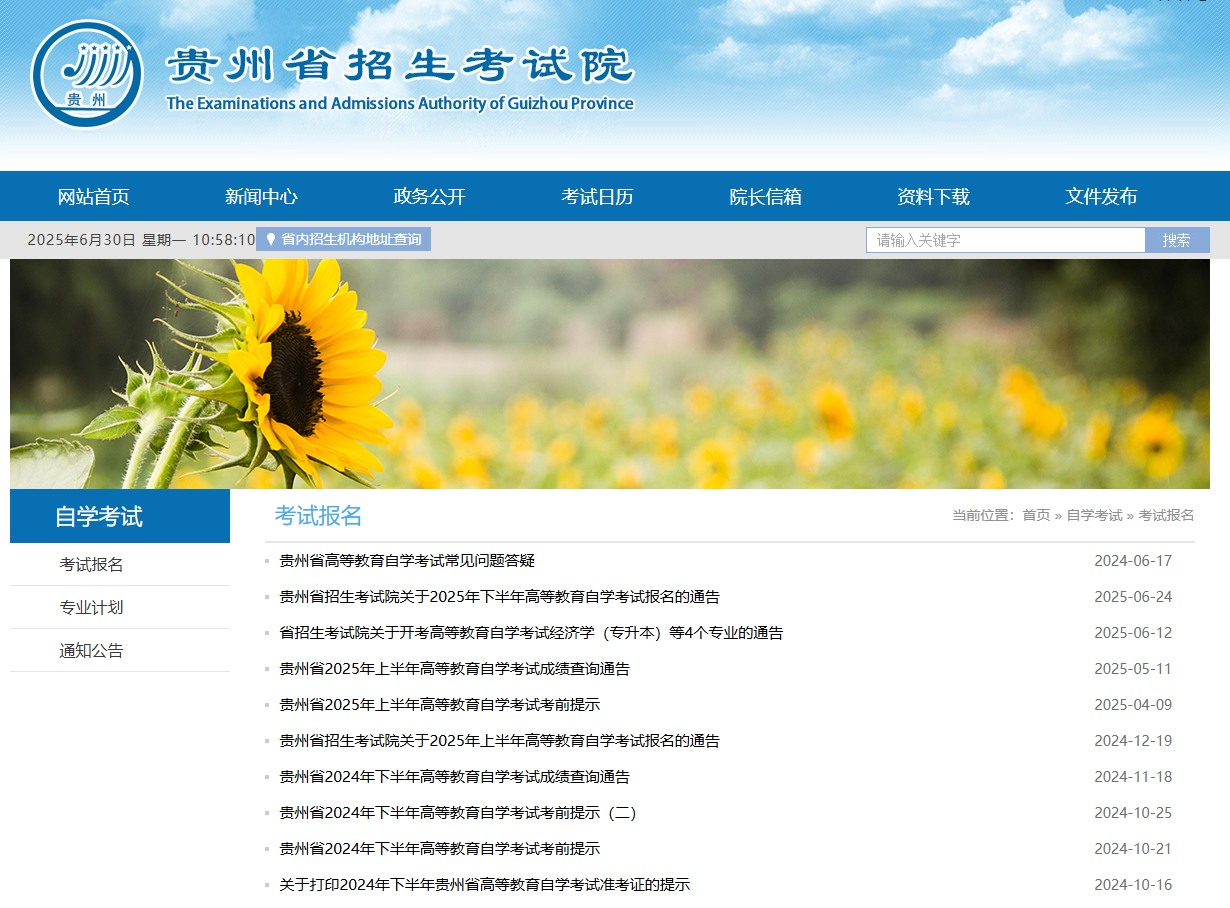Screen dimensions: 1230x908
Task: Open the 资料下载 navigation item
Action: click(x=933, y=197)
